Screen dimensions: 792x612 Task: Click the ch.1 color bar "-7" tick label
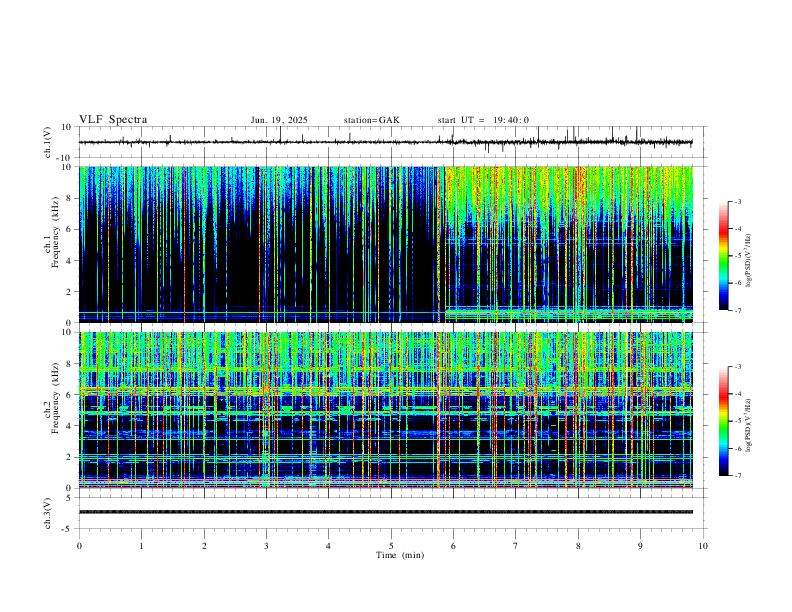coord(737,311)
